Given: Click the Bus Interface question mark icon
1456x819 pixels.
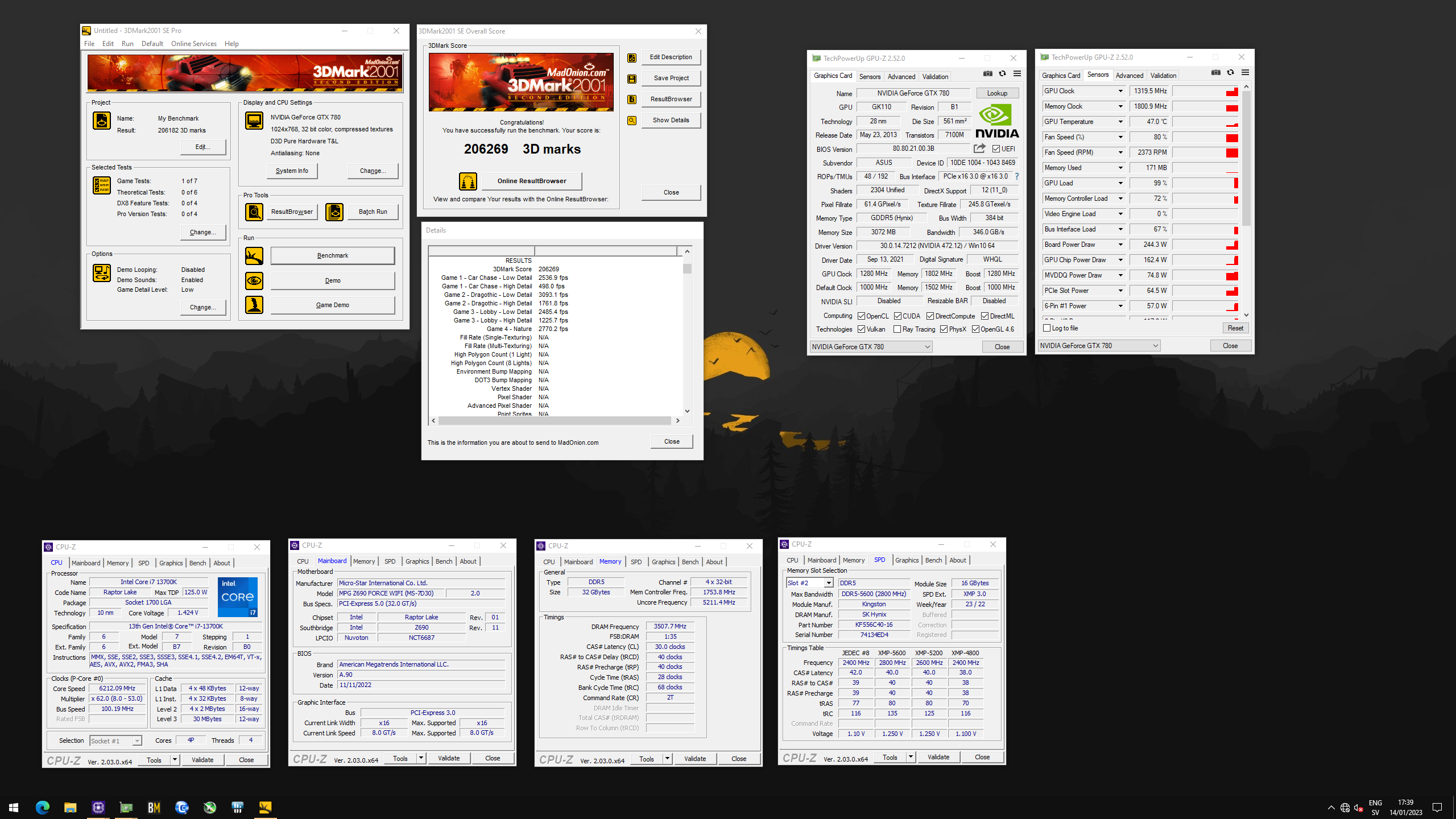Looking at the screenshot, I should pyautogui.click(x=1017, y=176).
